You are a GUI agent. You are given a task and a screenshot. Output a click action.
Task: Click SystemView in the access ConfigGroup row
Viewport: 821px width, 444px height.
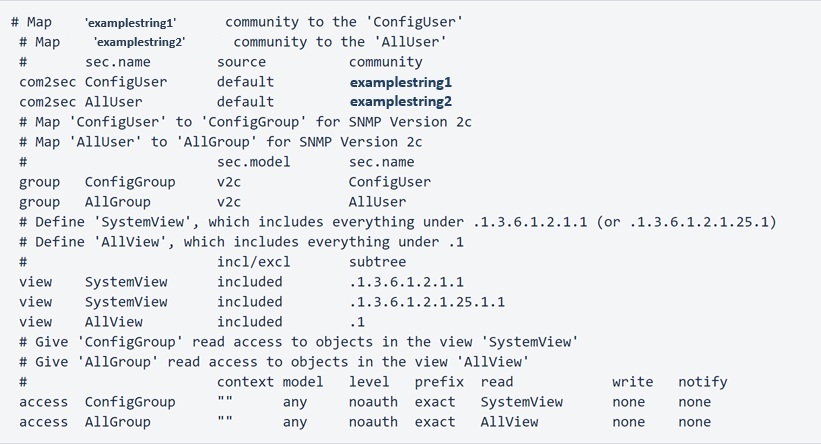click(521, 402)
